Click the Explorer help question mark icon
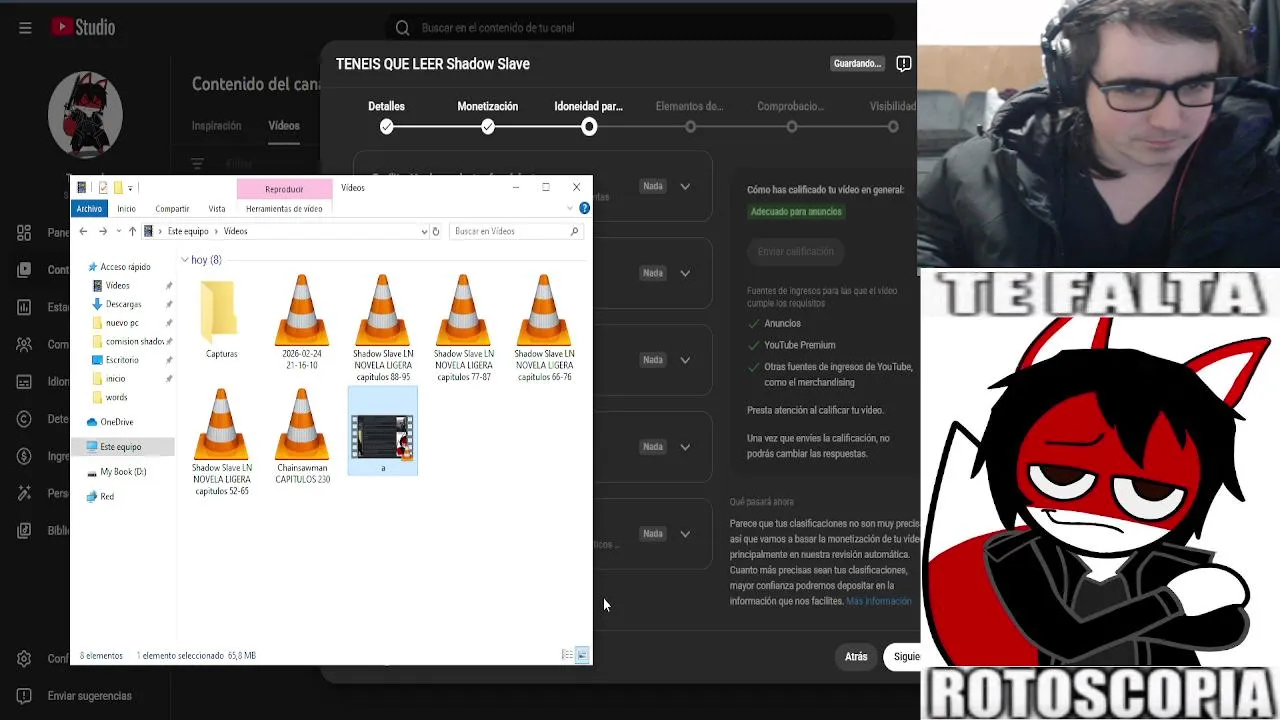This screenshot has width=1280, height=720. [x=584, y=208]
